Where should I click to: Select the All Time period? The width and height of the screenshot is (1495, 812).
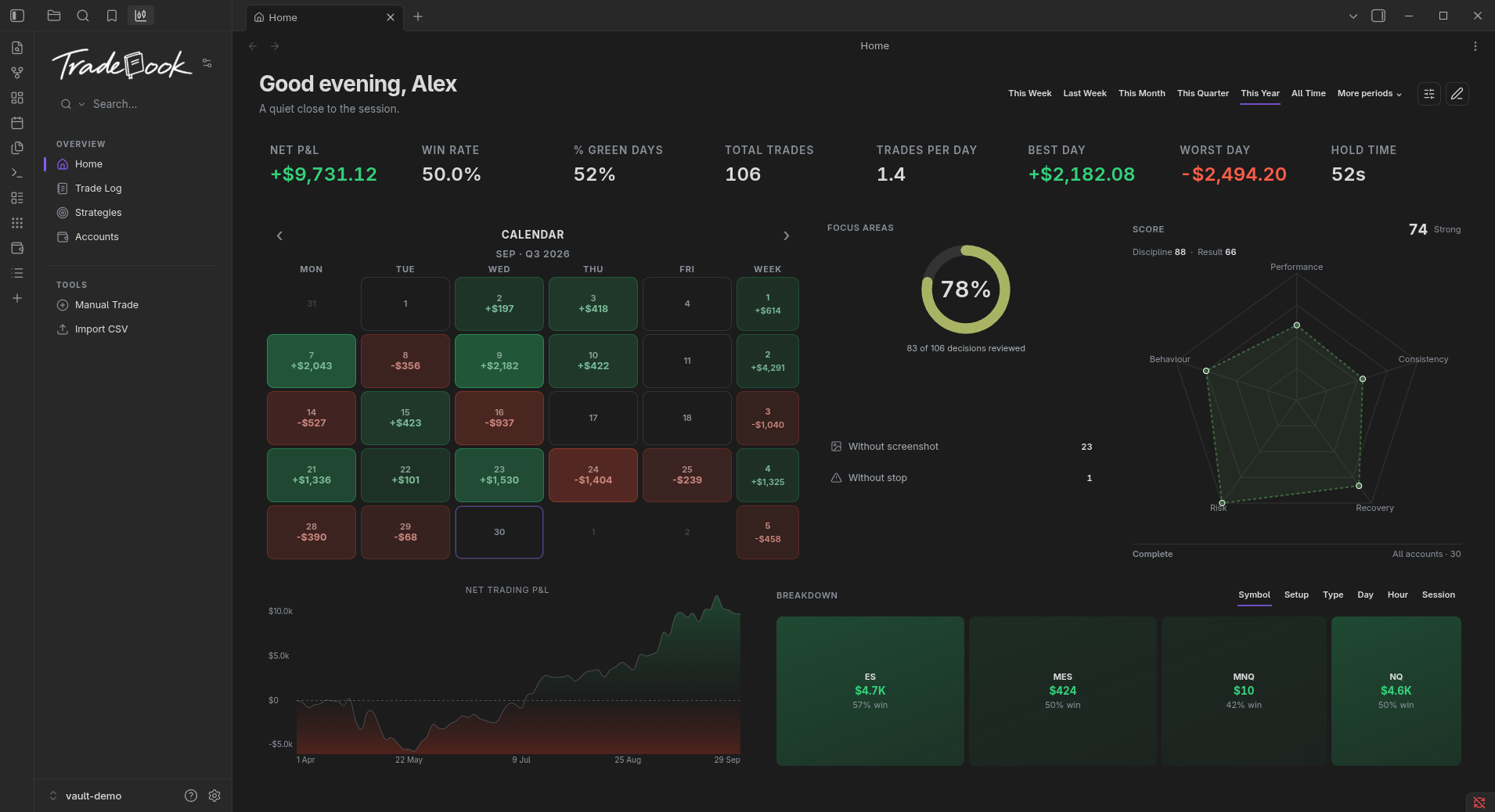(x=1308, y=93)
